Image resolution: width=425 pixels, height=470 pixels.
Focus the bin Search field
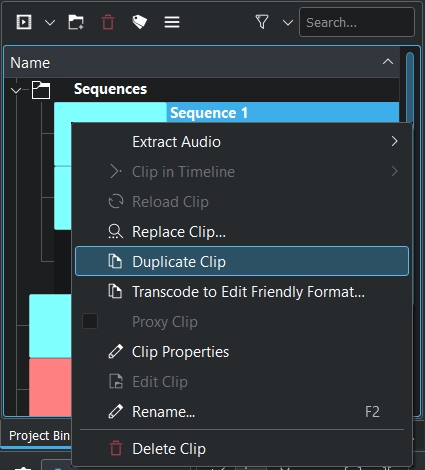click(357, 22)
